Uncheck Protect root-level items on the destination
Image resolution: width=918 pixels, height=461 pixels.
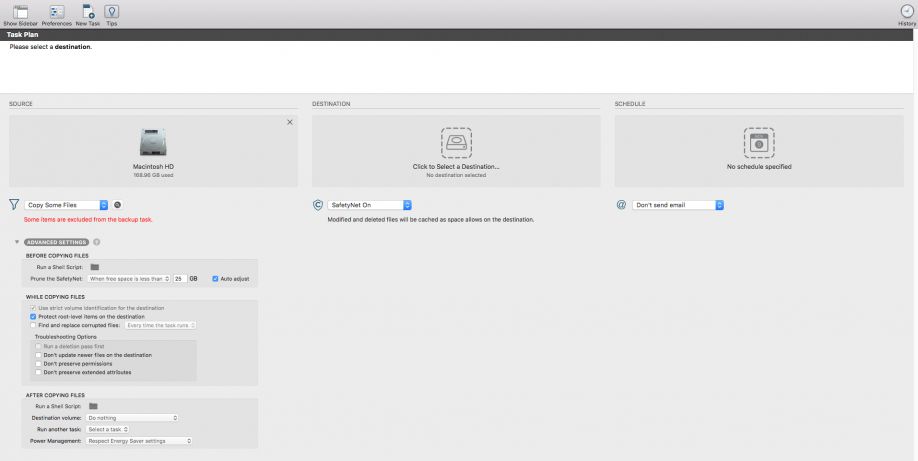pos(33,316)
